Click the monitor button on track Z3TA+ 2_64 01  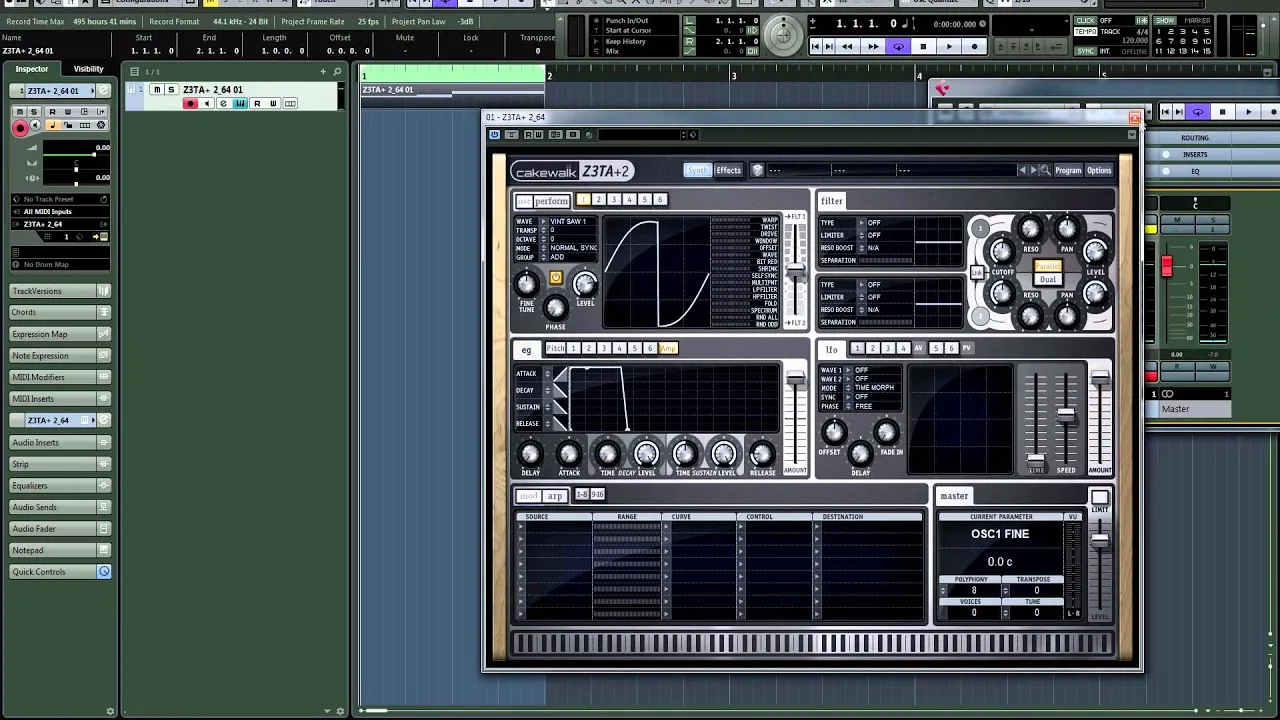point(207,104)
